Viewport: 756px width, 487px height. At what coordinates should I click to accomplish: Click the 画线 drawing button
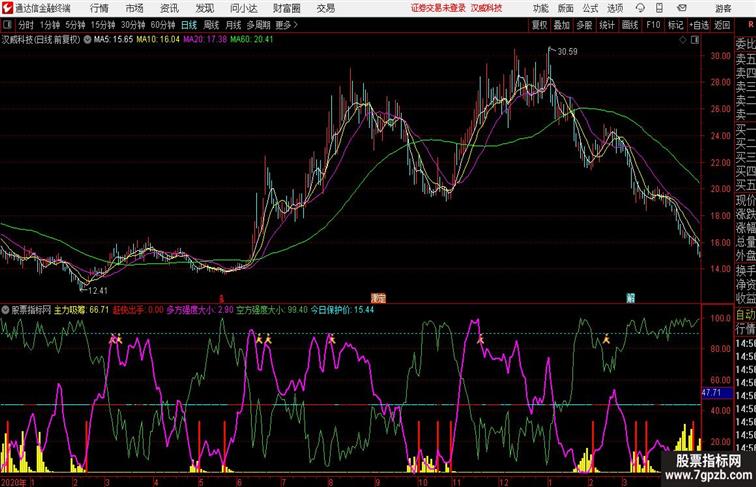tap(630, 25)
